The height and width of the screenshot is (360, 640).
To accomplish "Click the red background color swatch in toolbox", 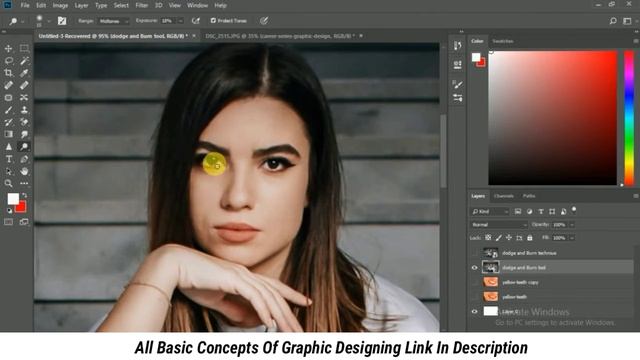I will (x=22, y=208).
